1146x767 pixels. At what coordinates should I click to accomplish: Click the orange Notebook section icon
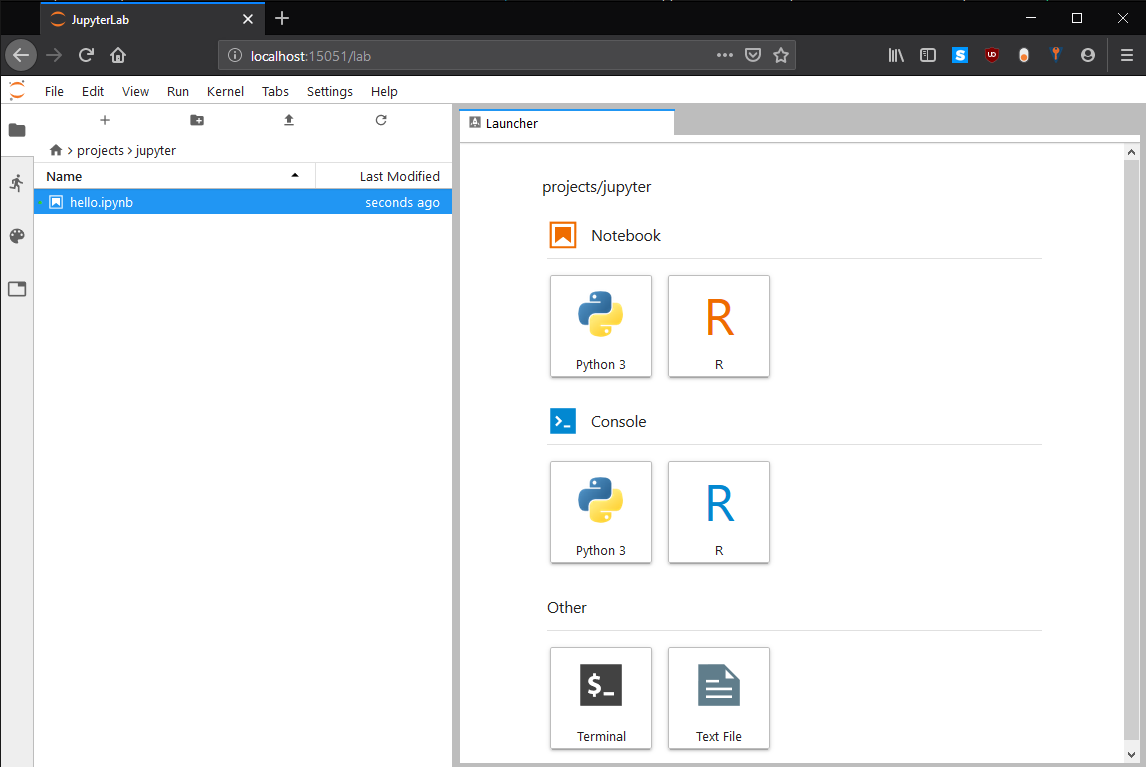(x=563, y=235)
